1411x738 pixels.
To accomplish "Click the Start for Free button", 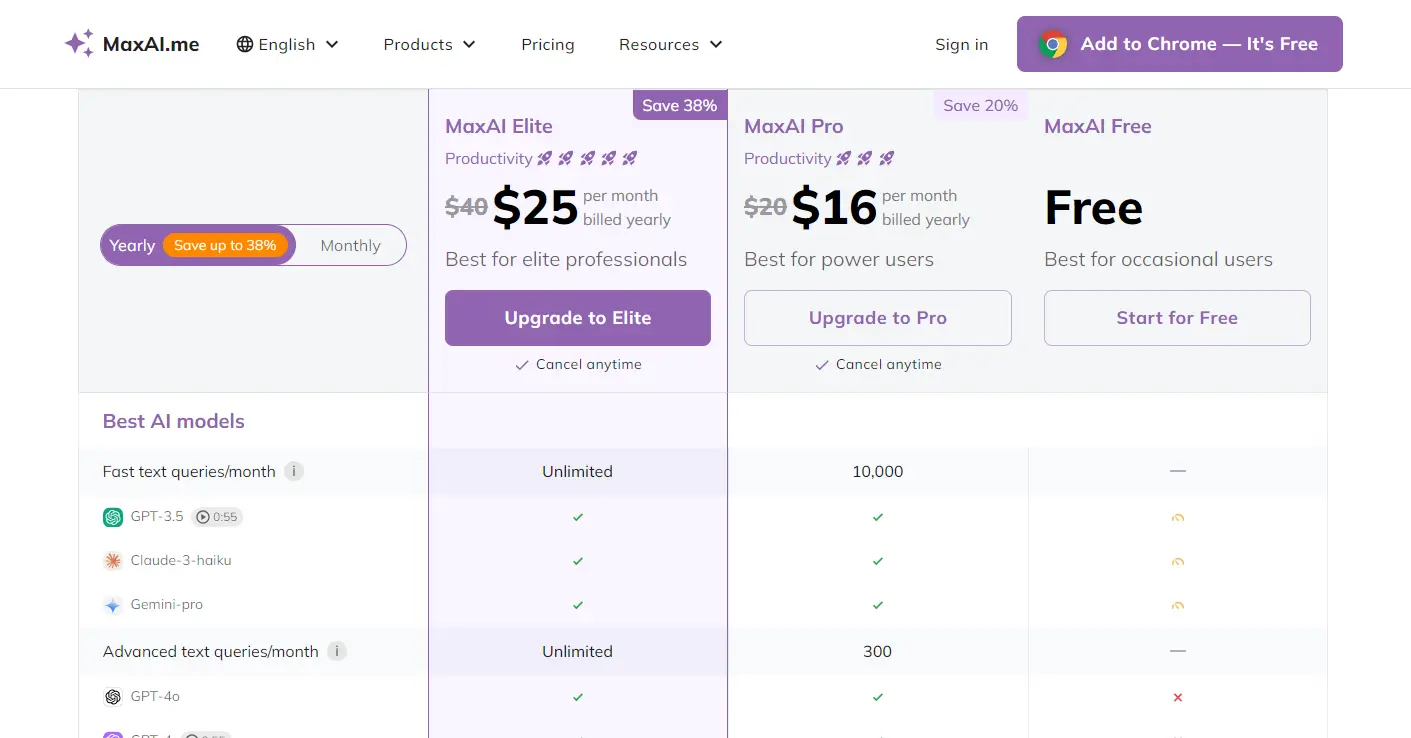I will click(1177, 318).
